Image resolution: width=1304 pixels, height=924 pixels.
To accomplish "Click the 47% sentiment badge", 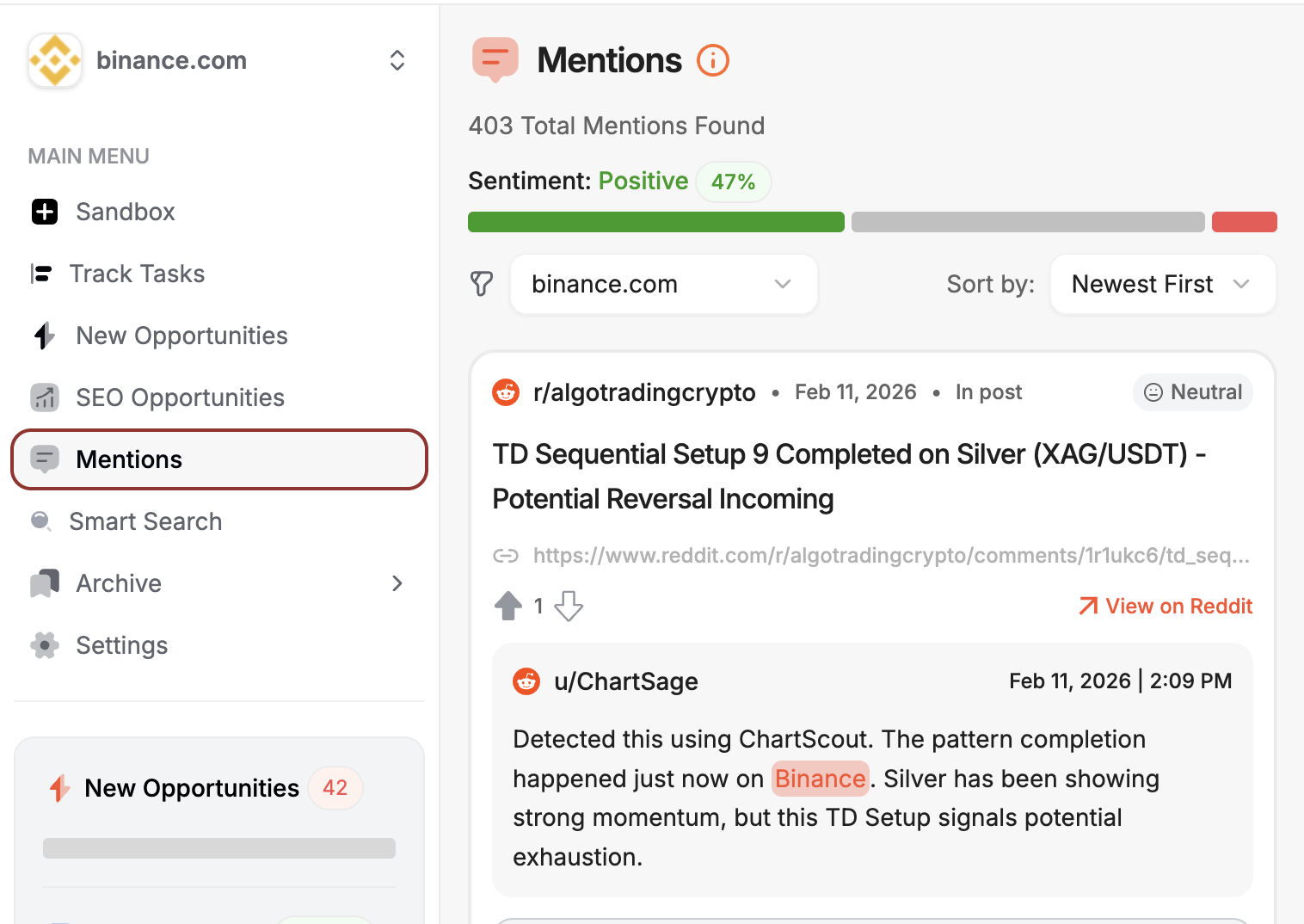I will tap(733, 182).
